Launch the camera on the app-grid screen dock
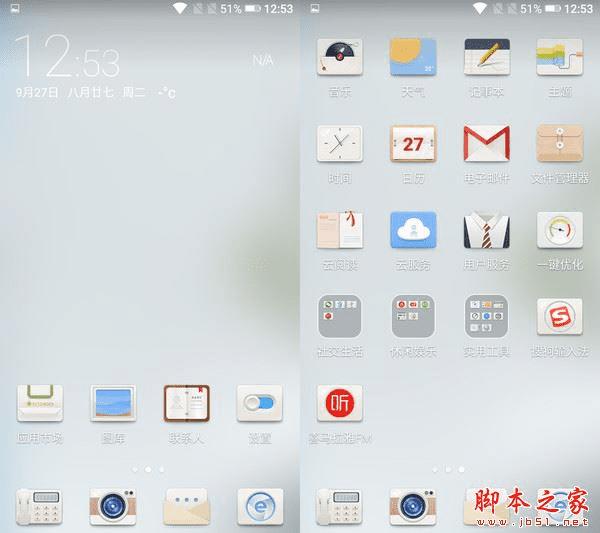Screen dimensions: 600x533 click(413, 507)
